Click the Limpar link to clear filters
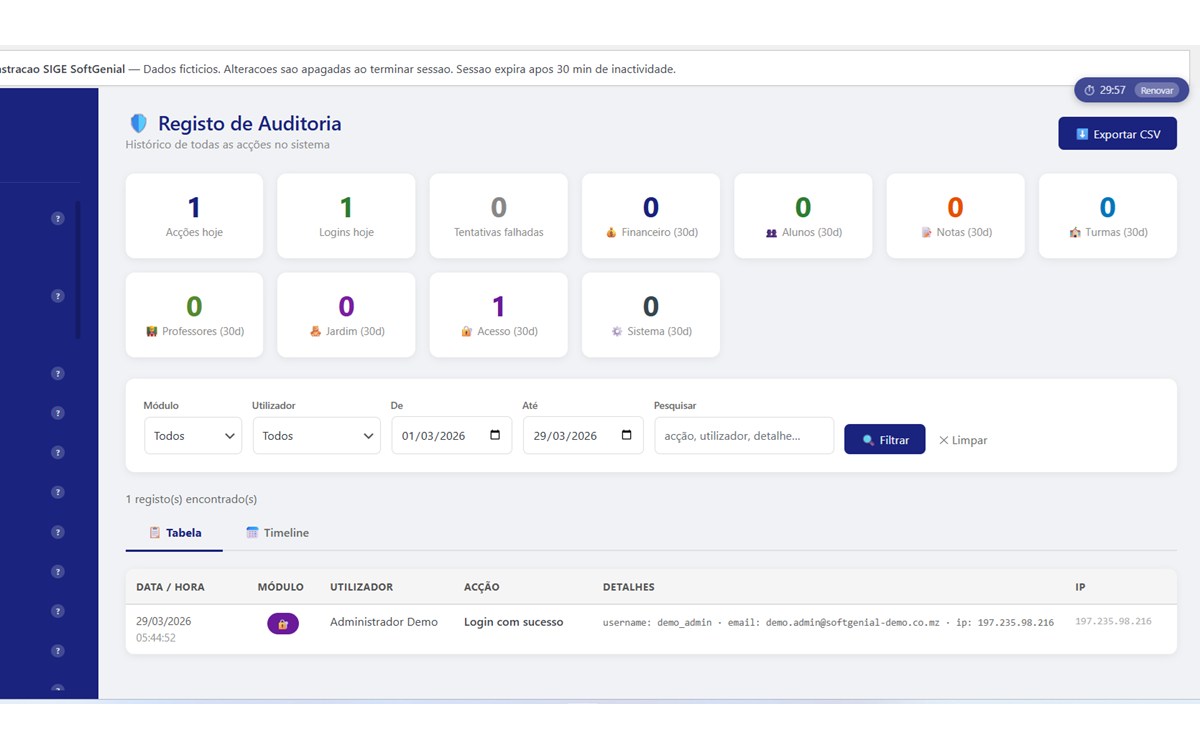This screenshot has width=1200, height=751. 961,439
